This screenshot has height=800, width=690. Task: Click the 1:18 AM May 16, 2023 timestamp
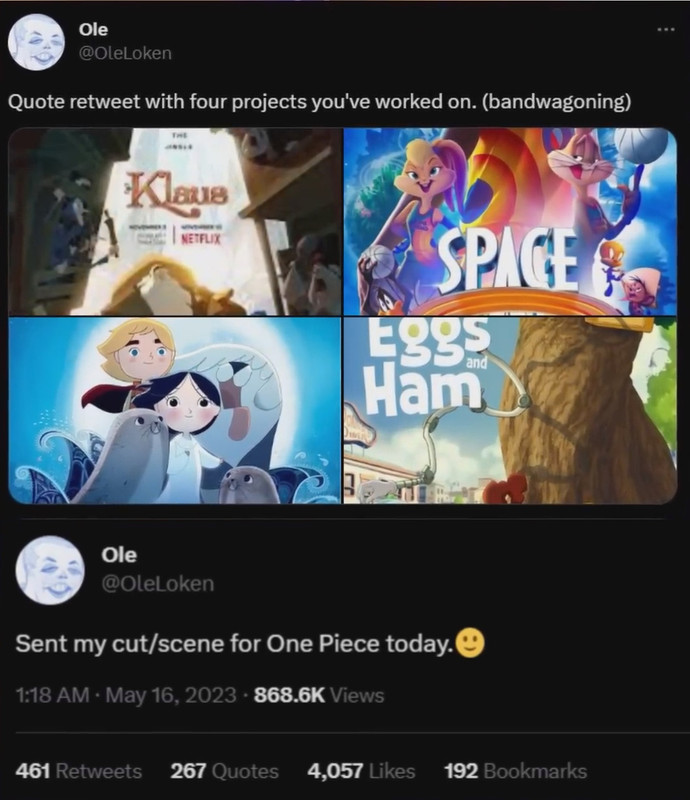[x=126, y=695]
